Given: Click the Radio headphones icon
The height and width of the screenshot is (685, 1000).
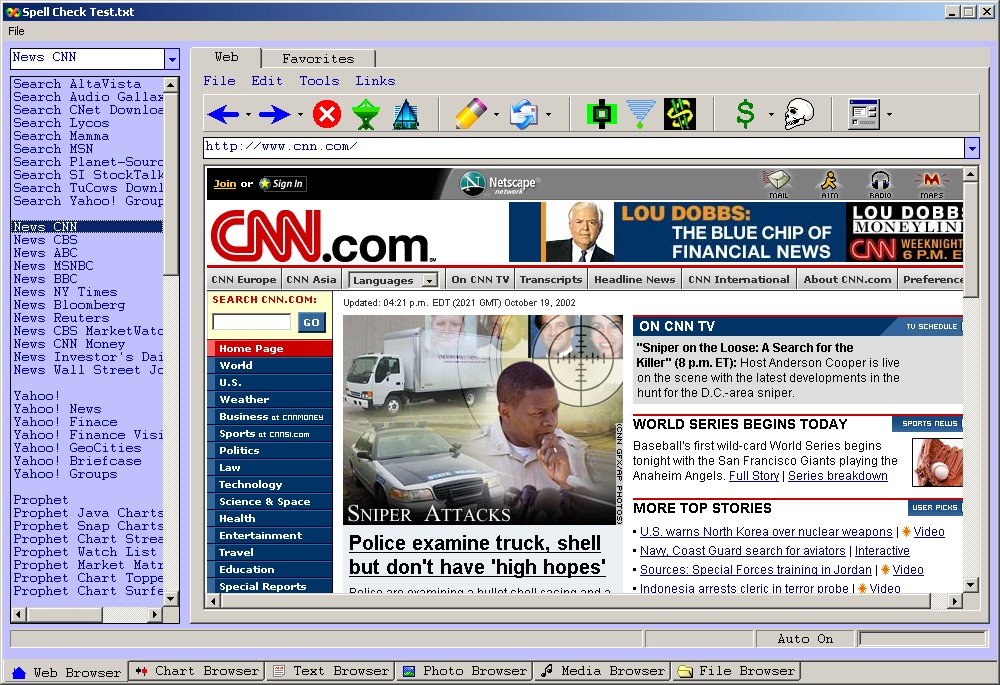Looking at the screenshot, I should coord(880,184).
